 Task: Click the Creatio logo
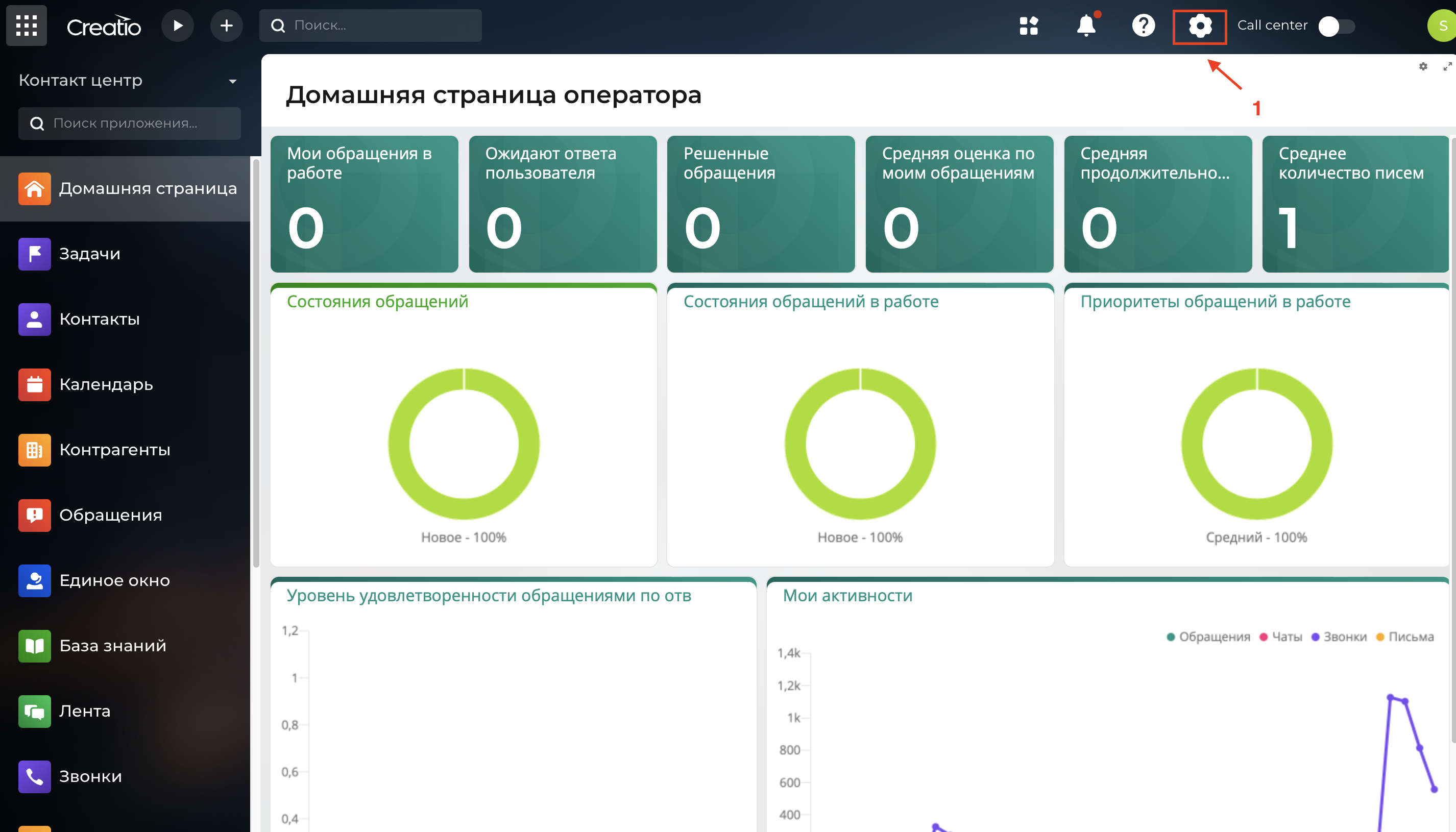click(x=104, y=26)
